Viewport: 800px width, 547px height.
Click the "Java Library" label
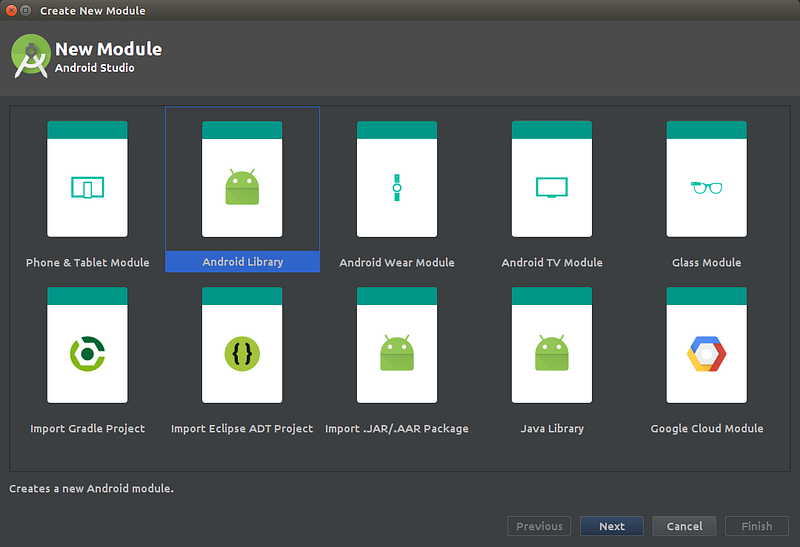coord(552,429)
